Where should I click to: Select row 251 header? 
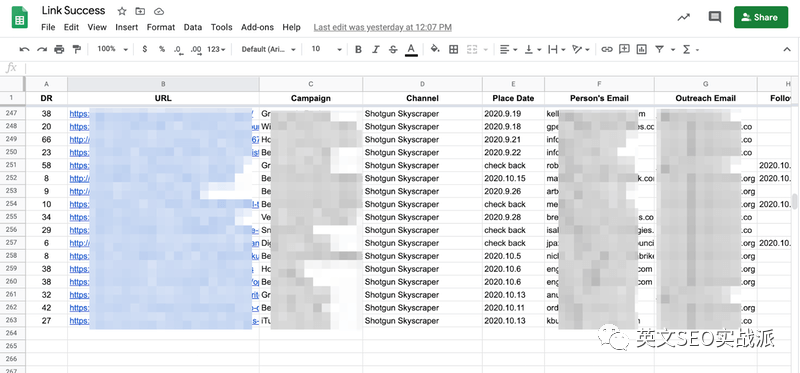point(12,165)
